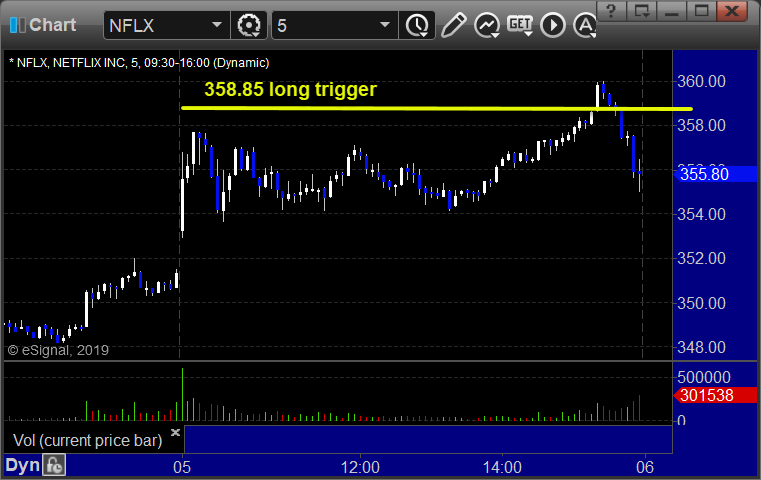Click the play replay button icon
This screenshot has height=480, width=761.
click(x=553, y=25)
